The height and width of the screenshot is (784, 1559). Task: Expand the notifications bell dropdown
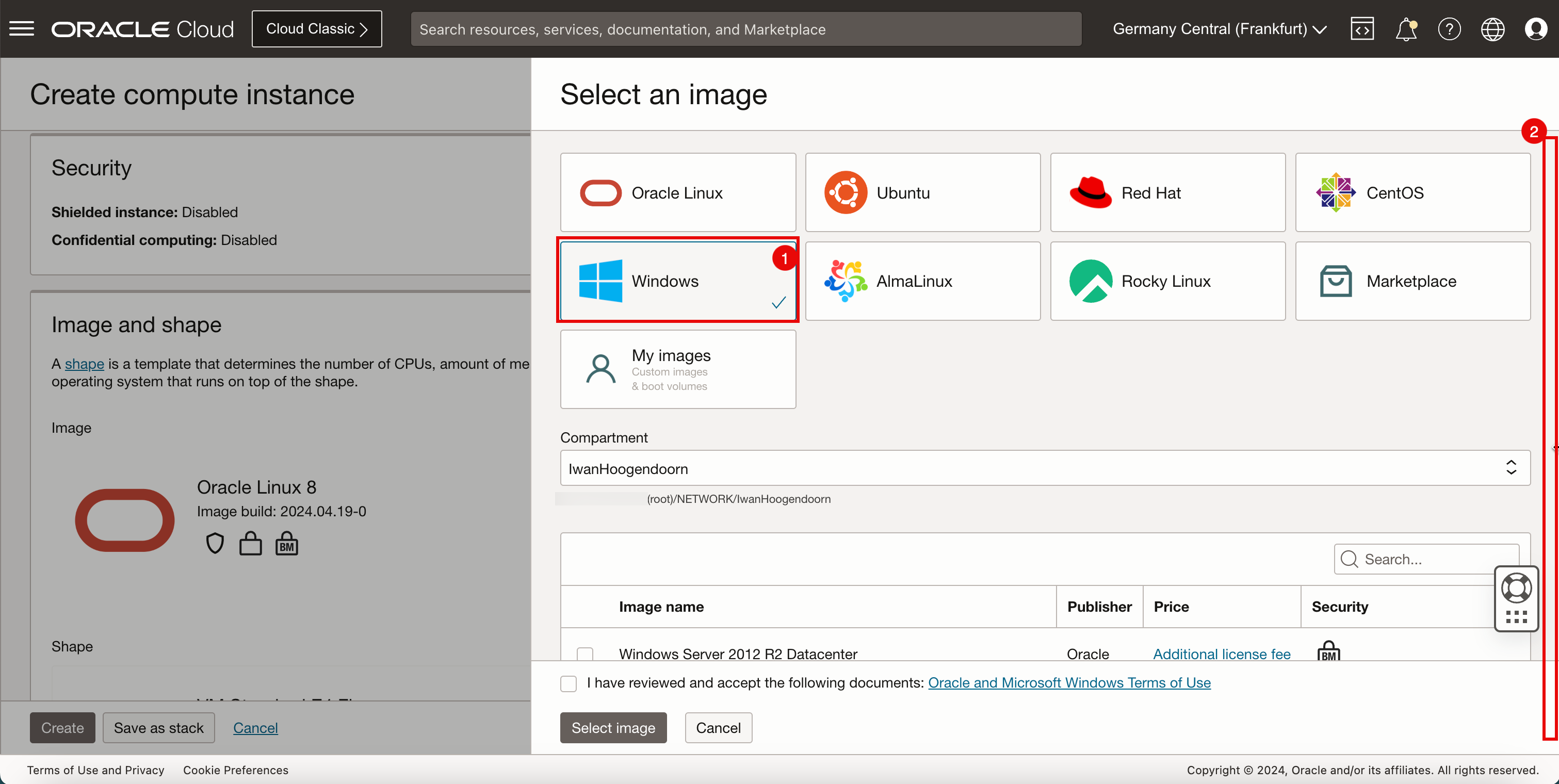click(x=1406, y=29)
